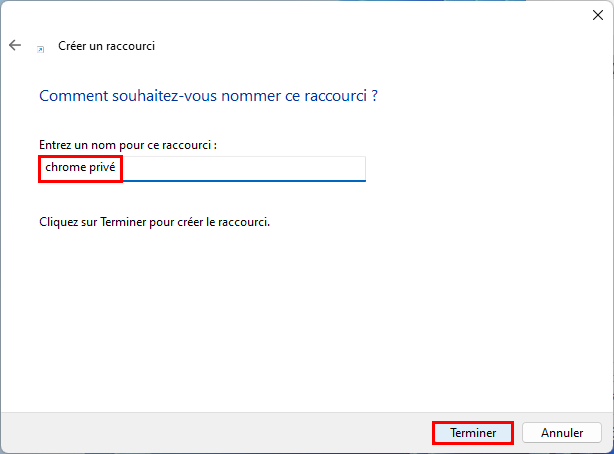Cancel the wizard with Annuler
The width and height of the screenshot is (614, 454).
[x=562, y=433]
